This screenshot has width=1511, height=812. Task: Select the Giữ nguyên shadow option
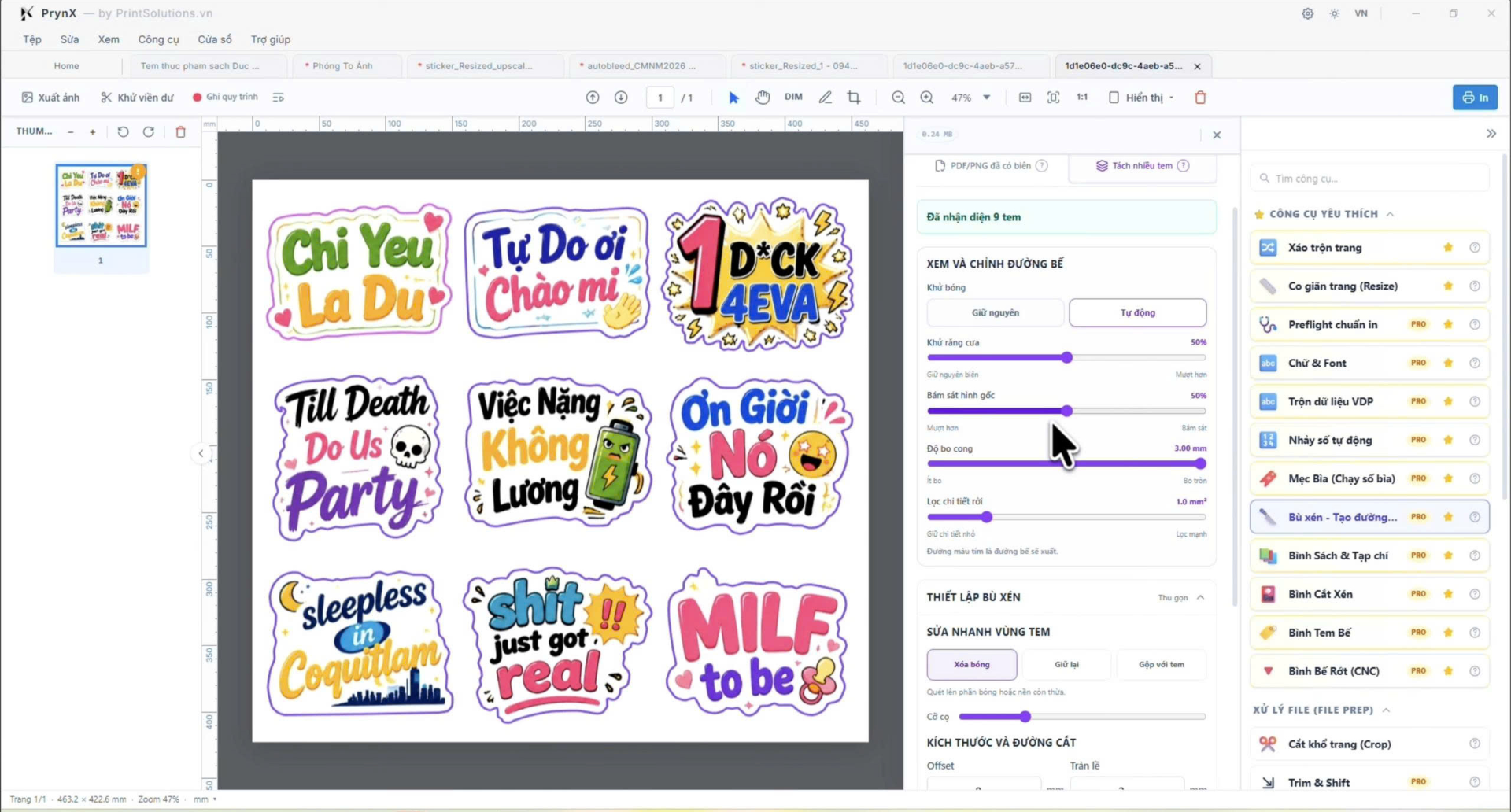tap(995, 312)
